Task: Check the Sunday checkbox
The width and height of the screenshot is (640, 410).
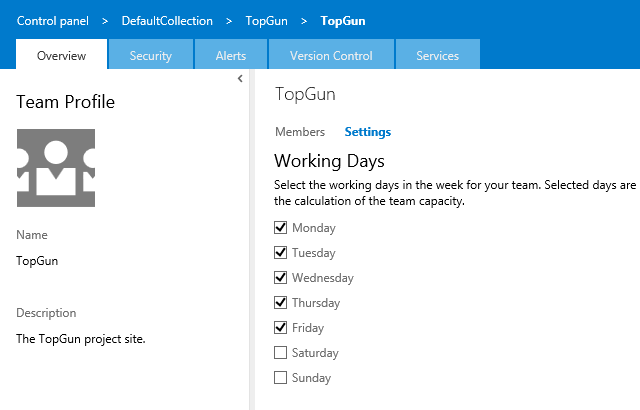Action: point(280,377)
